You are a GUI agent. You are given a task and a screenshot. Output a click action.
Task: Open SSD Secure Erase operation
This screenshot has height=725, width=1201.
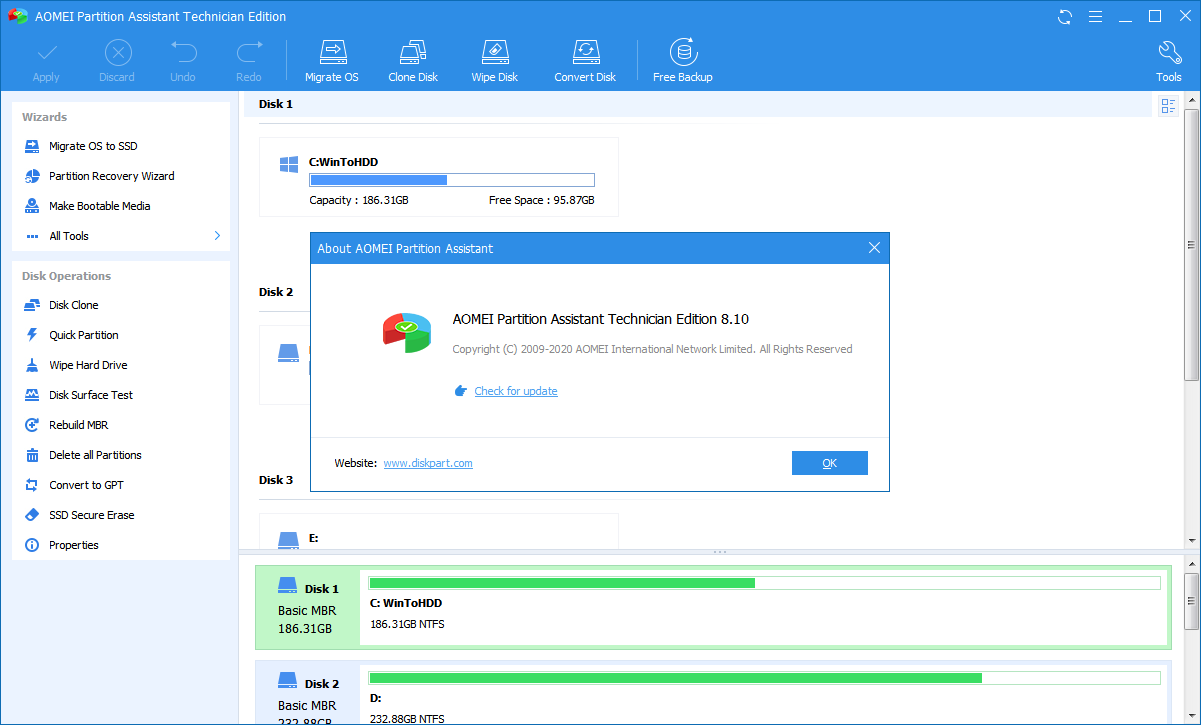pos(91,515)
